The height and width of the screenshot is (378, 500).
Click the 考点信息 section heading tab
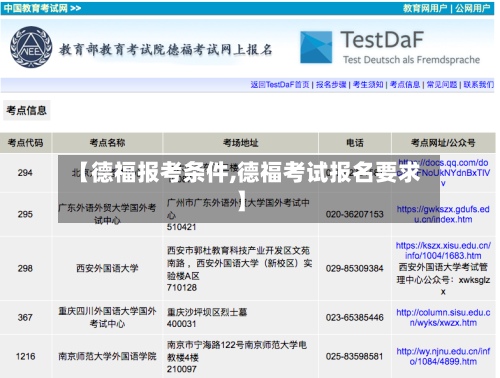[27, 110]
